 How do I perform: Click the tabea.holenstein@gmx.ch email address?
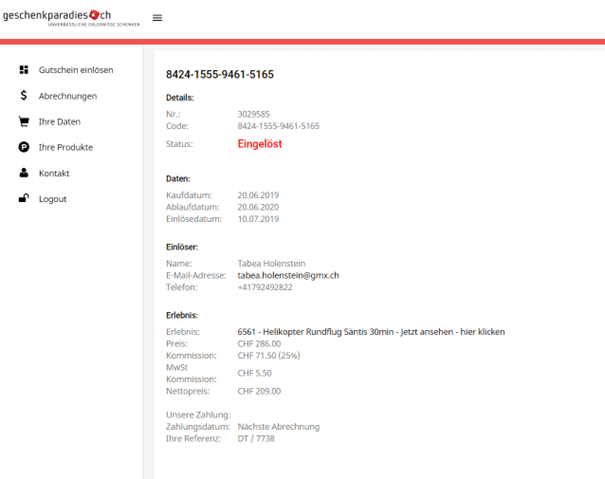[x=288, y=275]
